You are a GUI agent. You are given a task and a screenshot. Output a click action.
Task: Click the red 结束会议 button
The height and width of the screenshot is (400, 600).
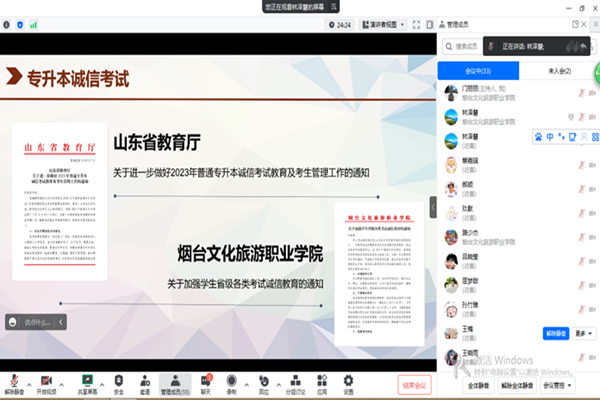pyautogui.click(x=414, y=385)
